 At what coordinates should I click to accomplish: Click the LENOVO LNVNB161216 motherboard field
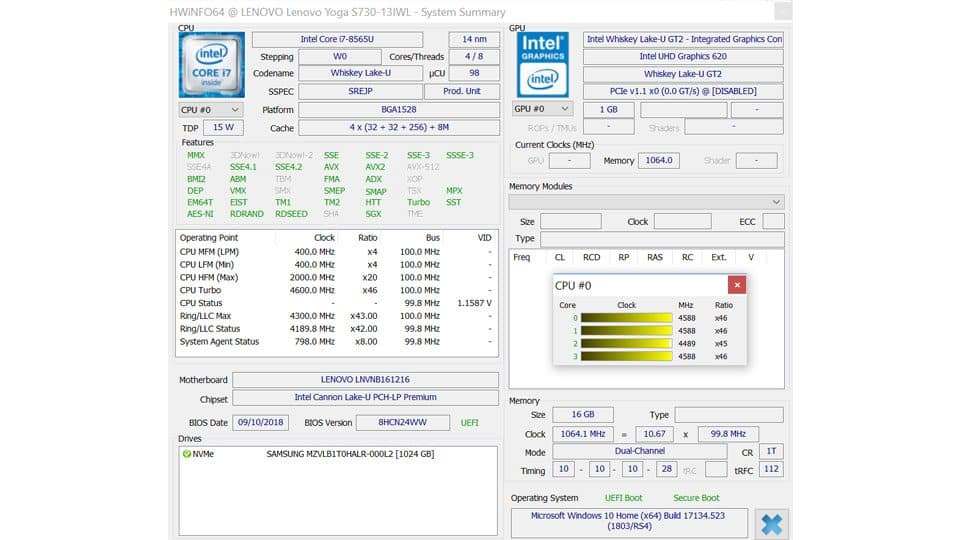click(366, 380)
